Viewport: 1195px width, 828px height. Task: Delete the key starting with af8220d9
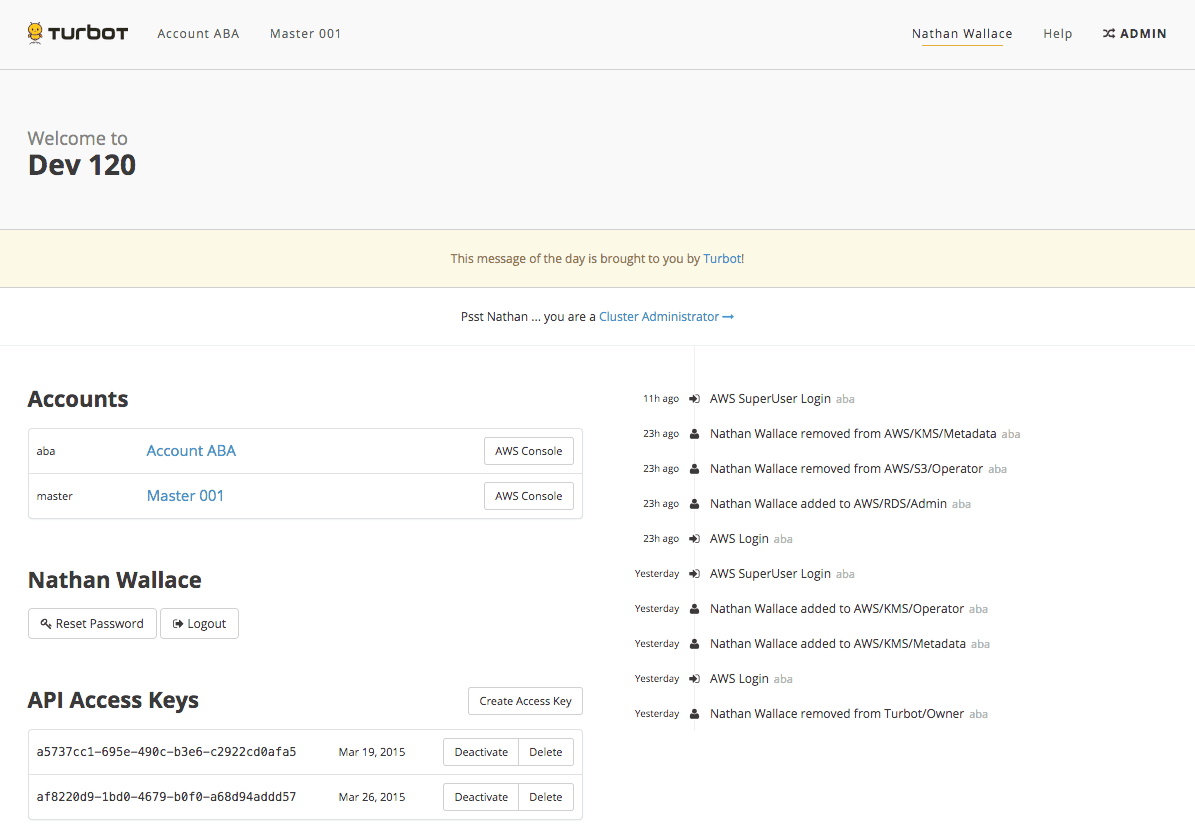(x=546, y=798)
